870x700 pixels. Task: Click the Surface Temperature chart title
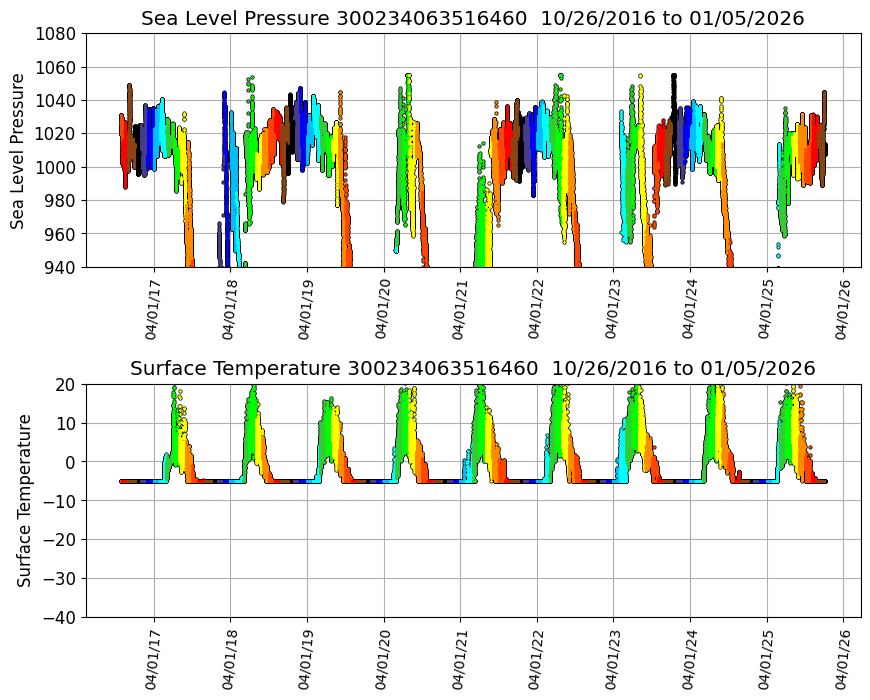472,369
